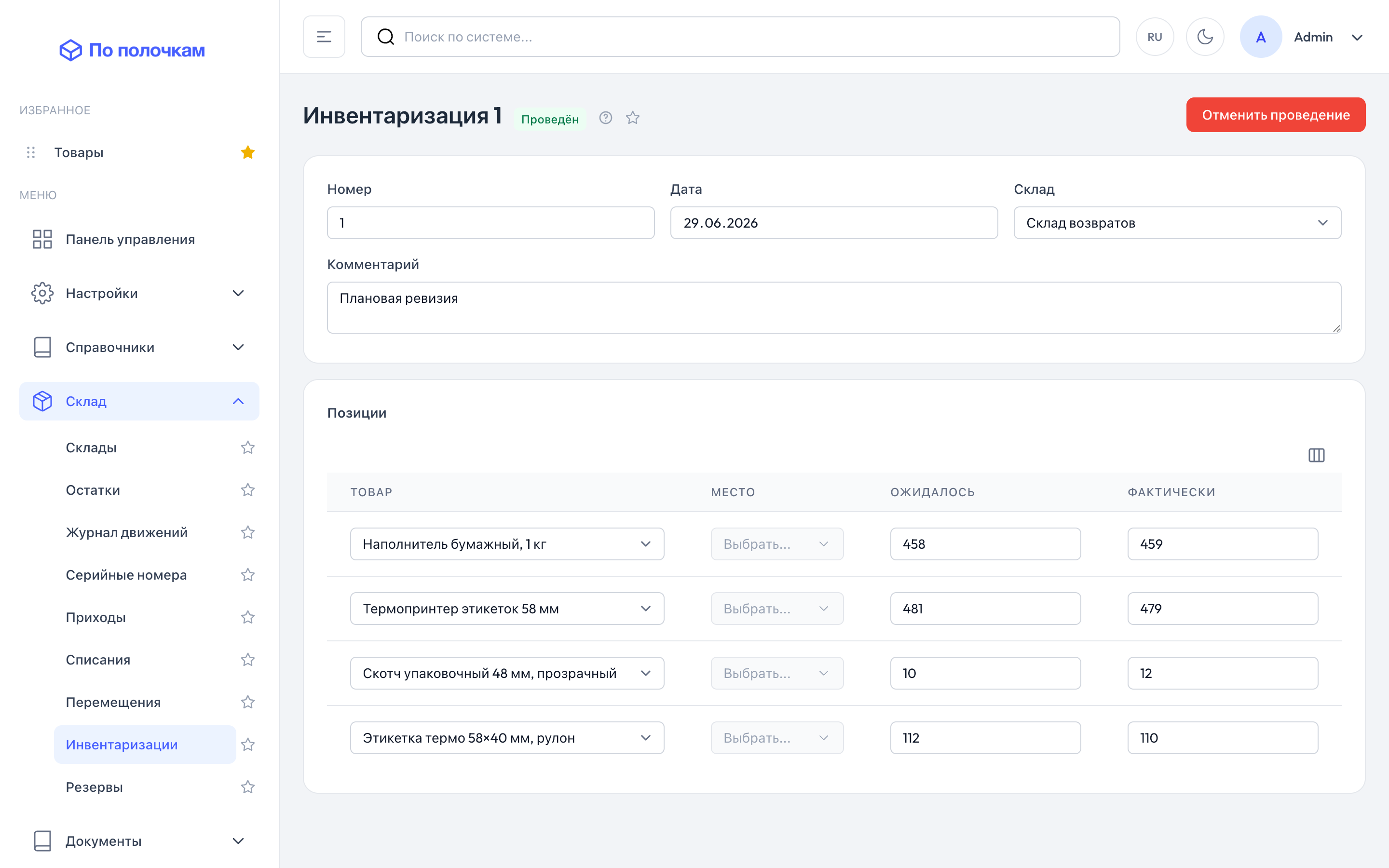Click the system search input

click(740, 37)
